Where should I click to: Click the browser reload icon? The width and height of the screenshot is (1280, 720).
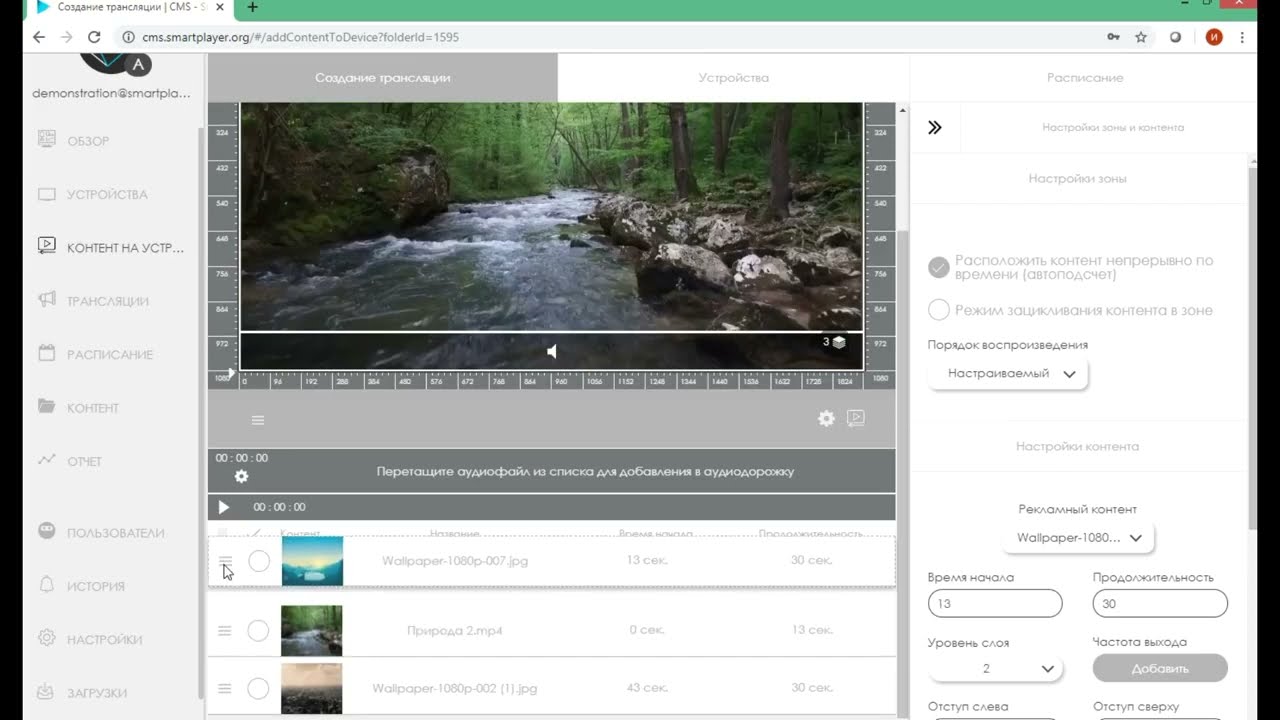(94, 37)
